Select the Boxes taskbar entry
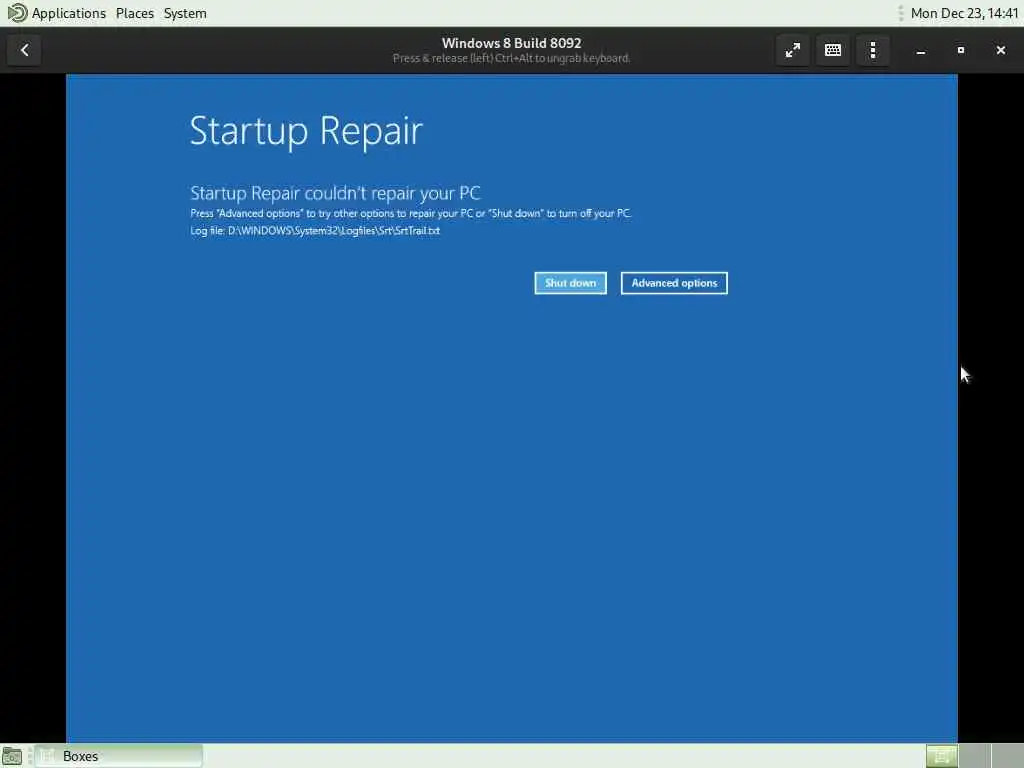1024x768 pixels. pos(119,756)
